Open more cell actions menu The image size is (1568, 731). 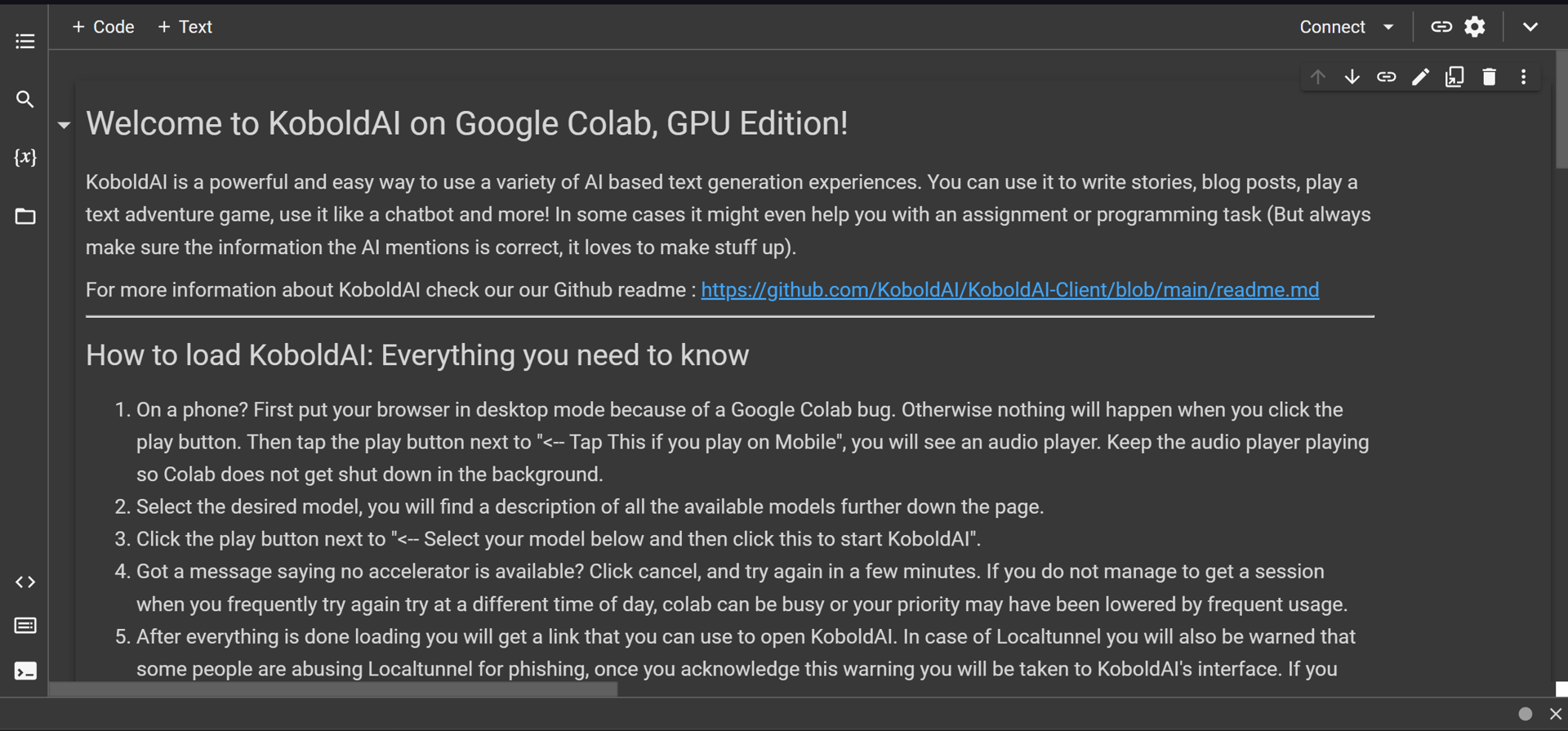pos(1523,77)
